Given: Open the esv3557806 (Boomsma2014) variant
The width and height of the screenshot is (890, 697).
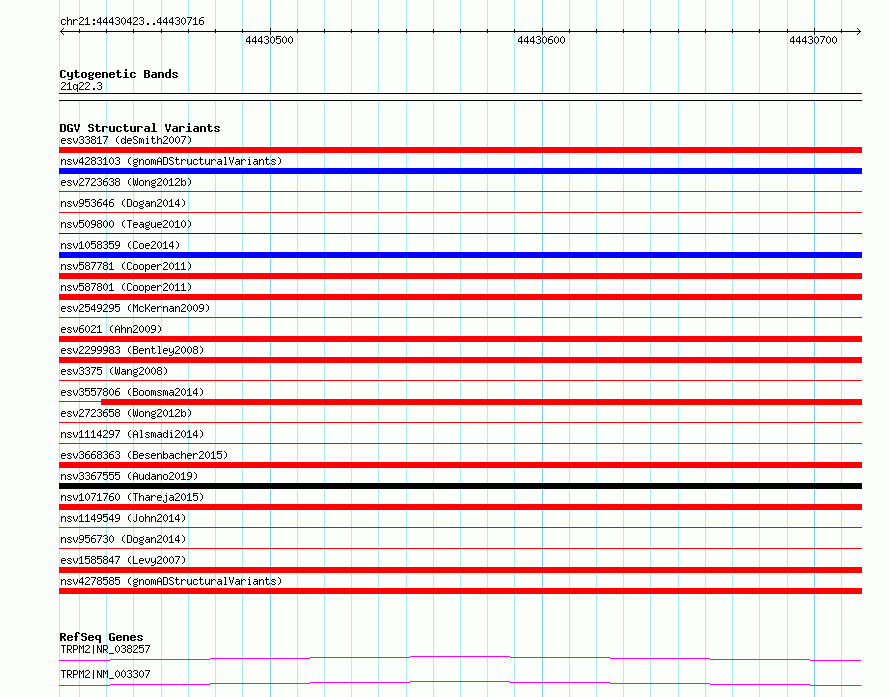Looking at the screenshot, I should [x=132, y=392].
